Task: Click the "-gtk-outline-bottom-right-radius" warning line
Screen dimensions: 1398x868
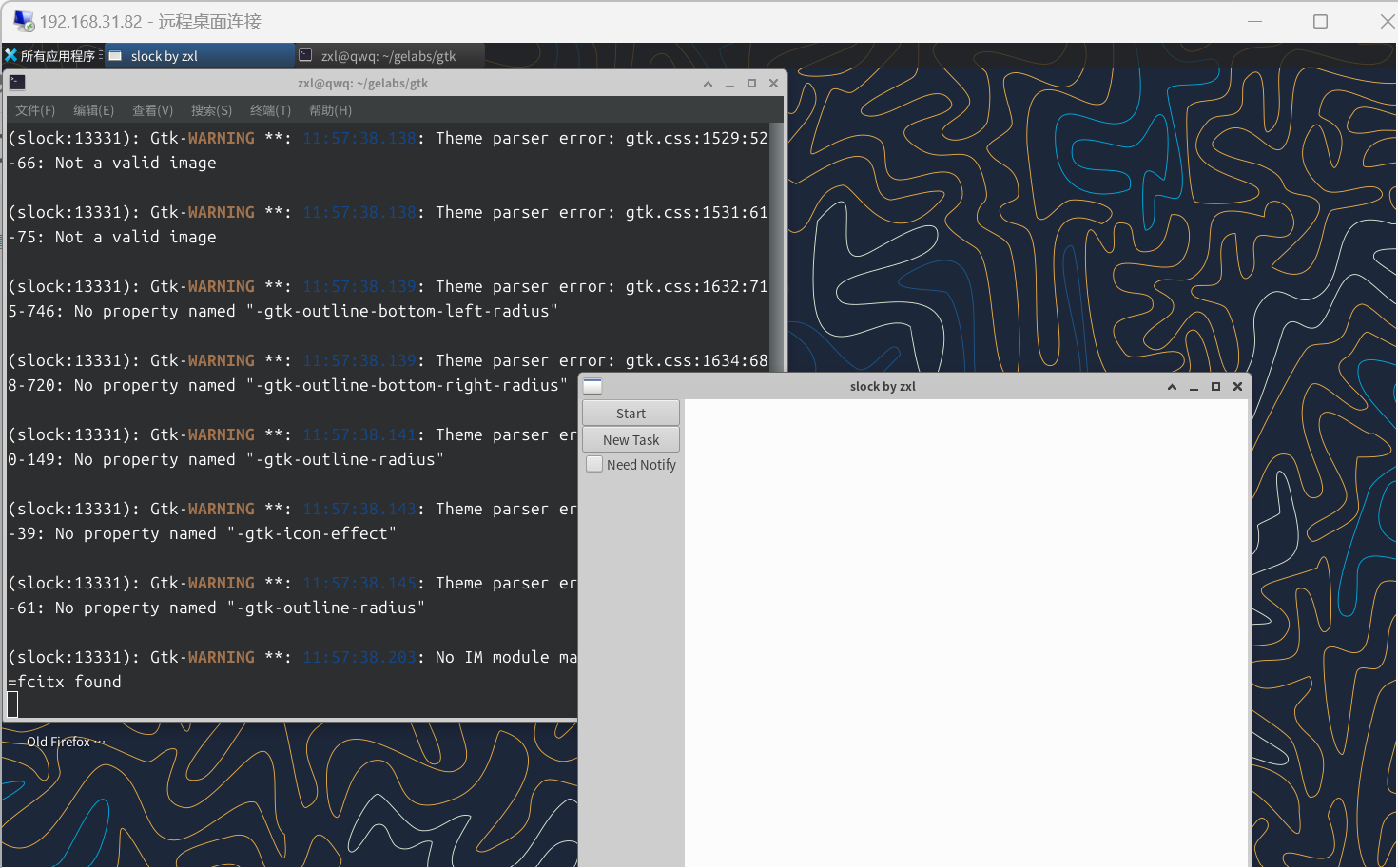Action: (288, 385)
